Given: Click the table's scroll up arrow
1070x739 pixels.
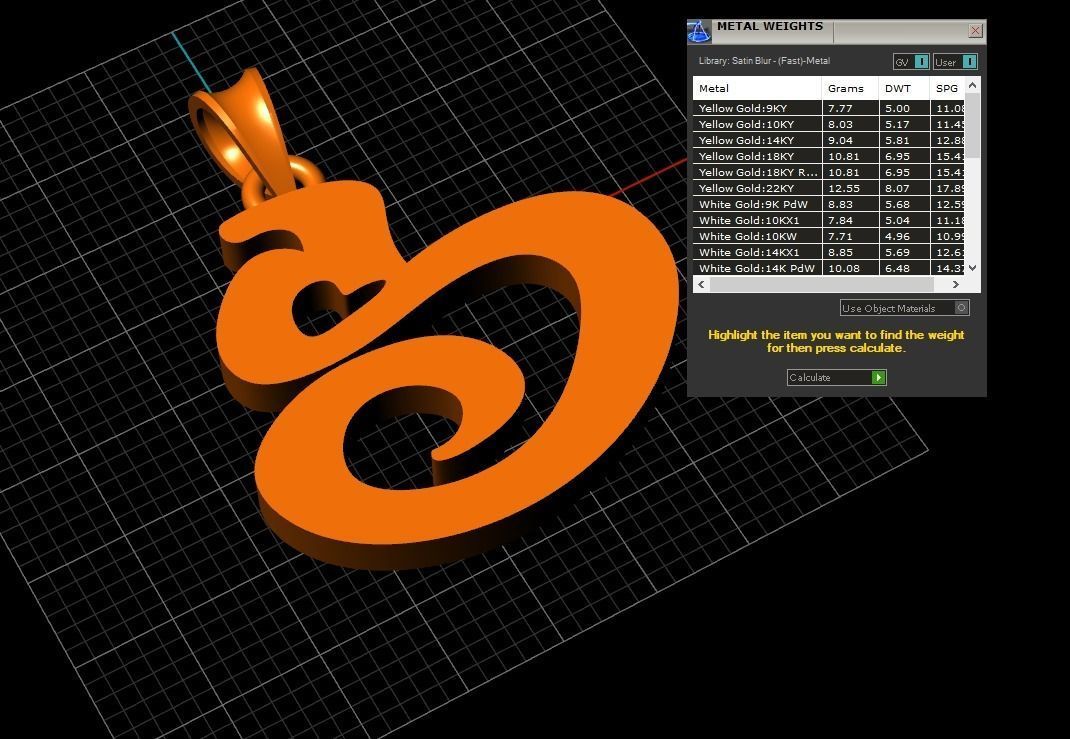Looking at the screenshot, I should (973, 85).
